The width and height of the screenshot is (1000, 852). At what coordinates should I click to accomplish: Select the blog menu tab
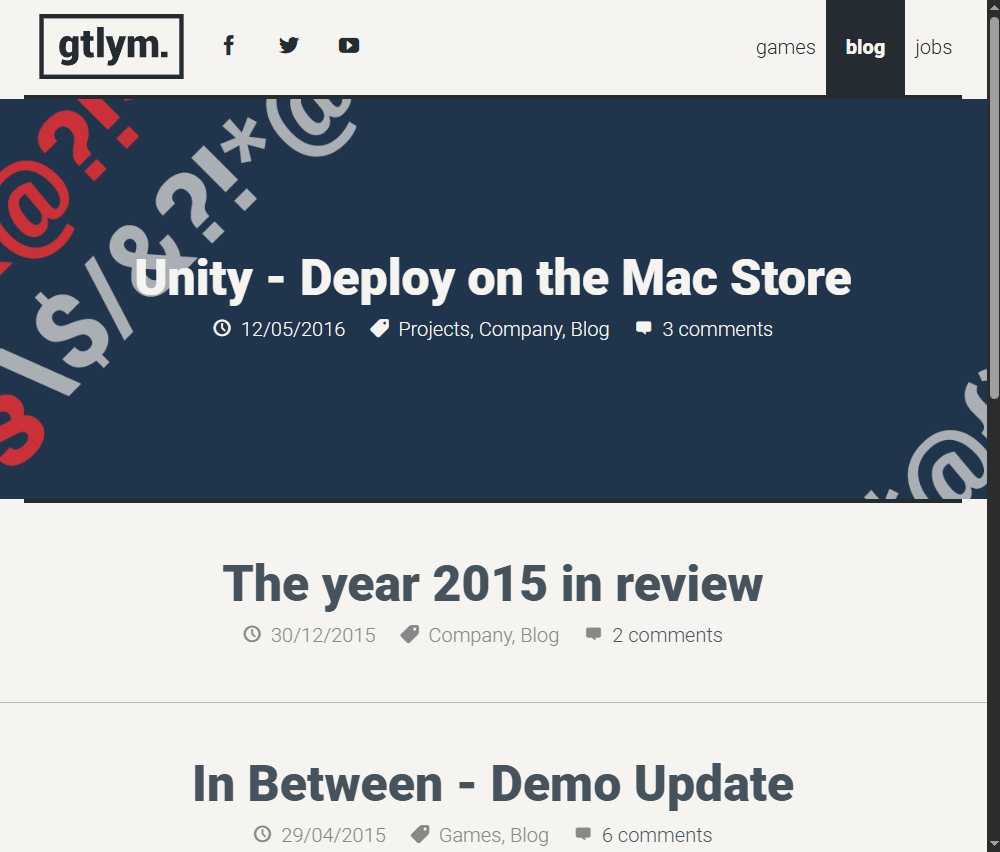865,47
